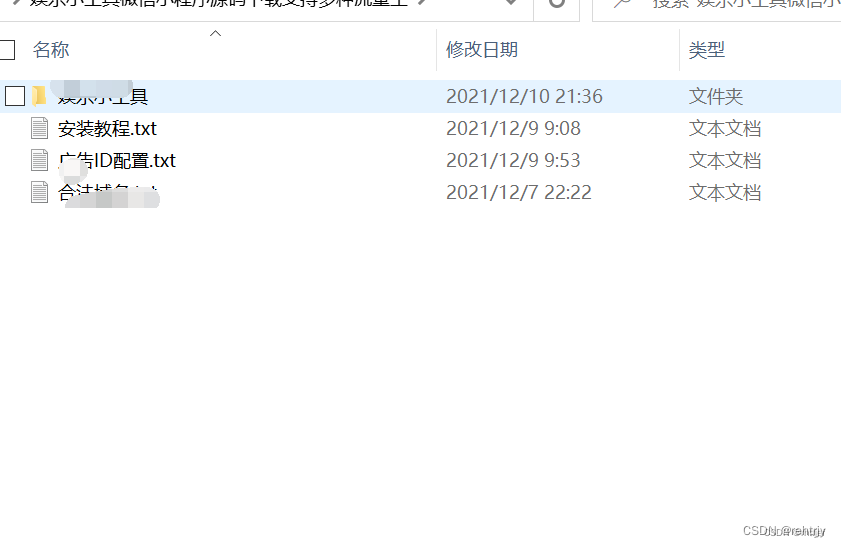This screenshot has width=841, height=547.
Task: Click the search input field
Action: pos(717,4)
